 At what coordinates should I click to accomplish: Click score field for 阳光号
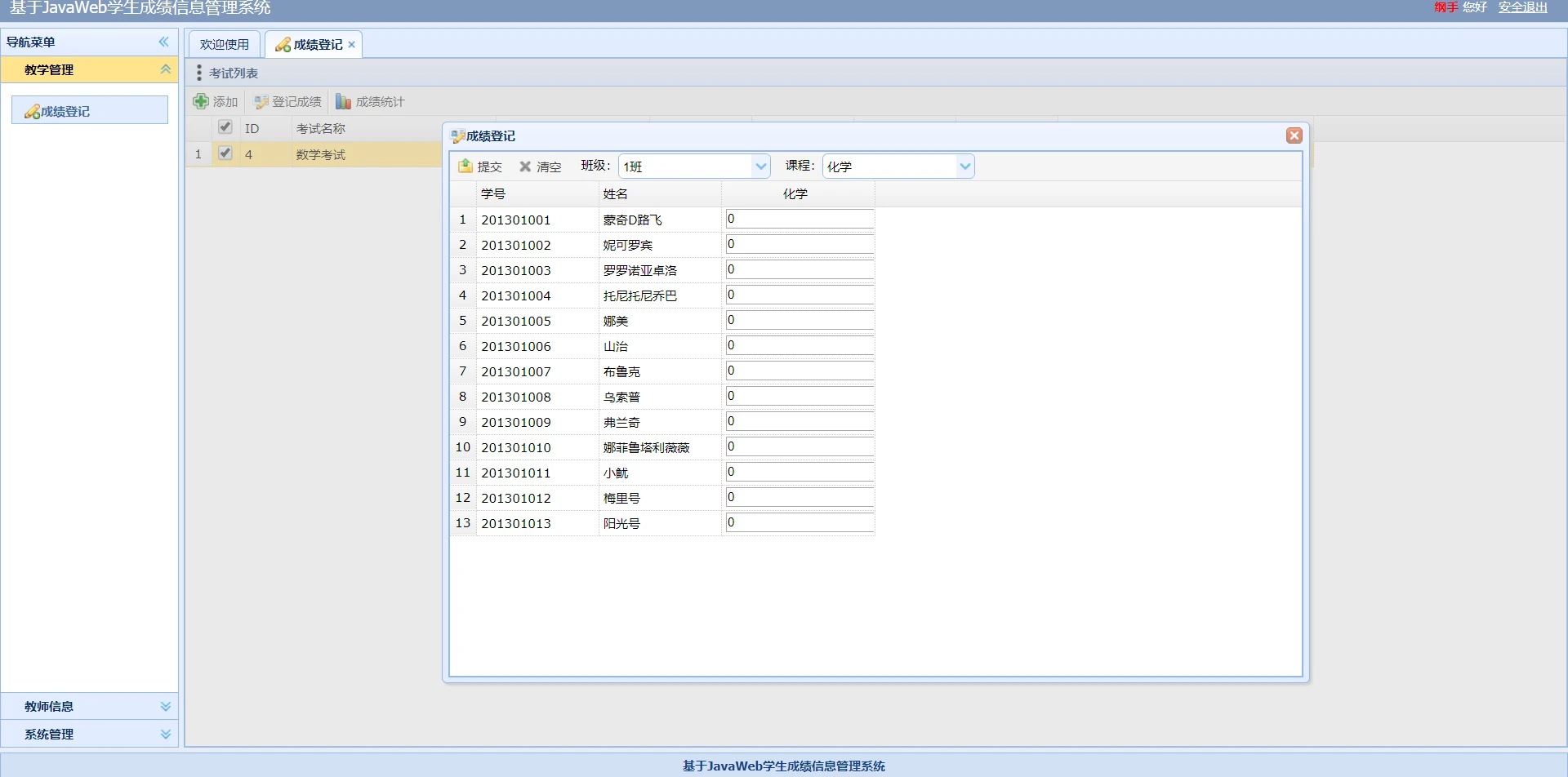(800, 522)
